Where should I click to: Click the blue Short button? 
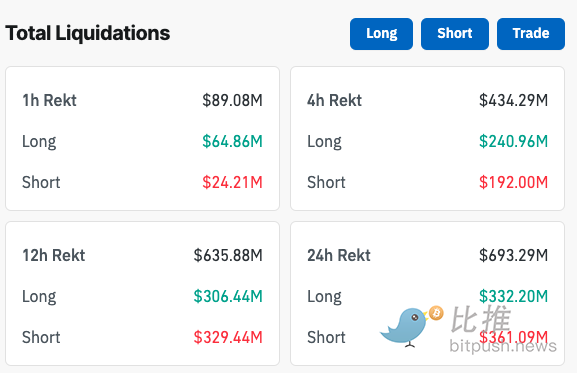click(455, 34)
